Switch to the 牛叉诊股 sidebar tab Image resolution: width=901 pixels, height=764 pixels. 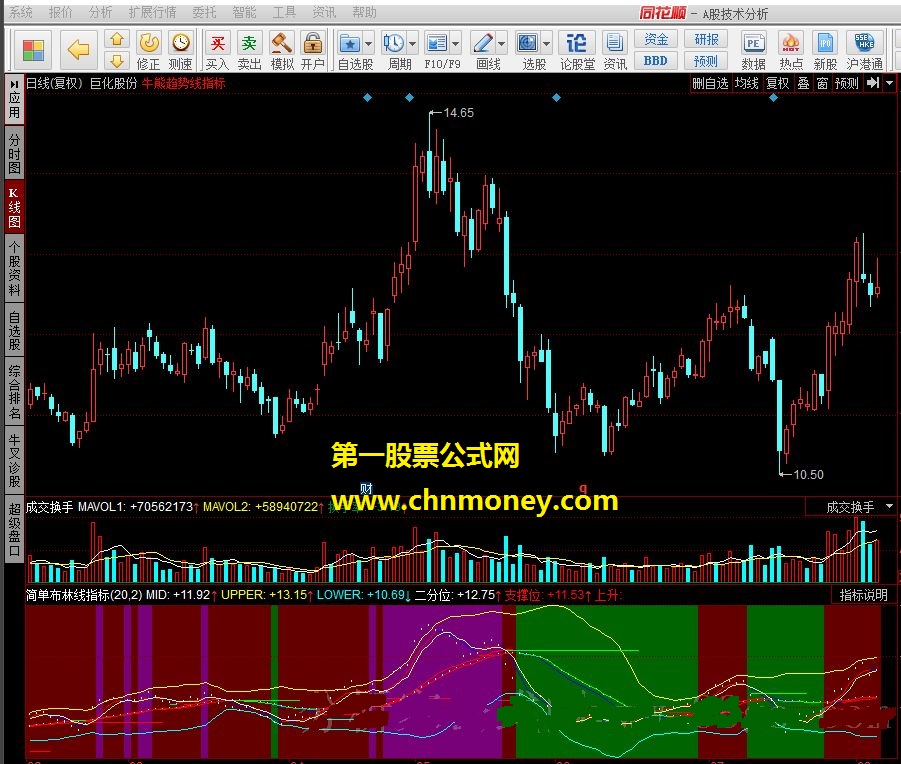click(x=14, y=461)
